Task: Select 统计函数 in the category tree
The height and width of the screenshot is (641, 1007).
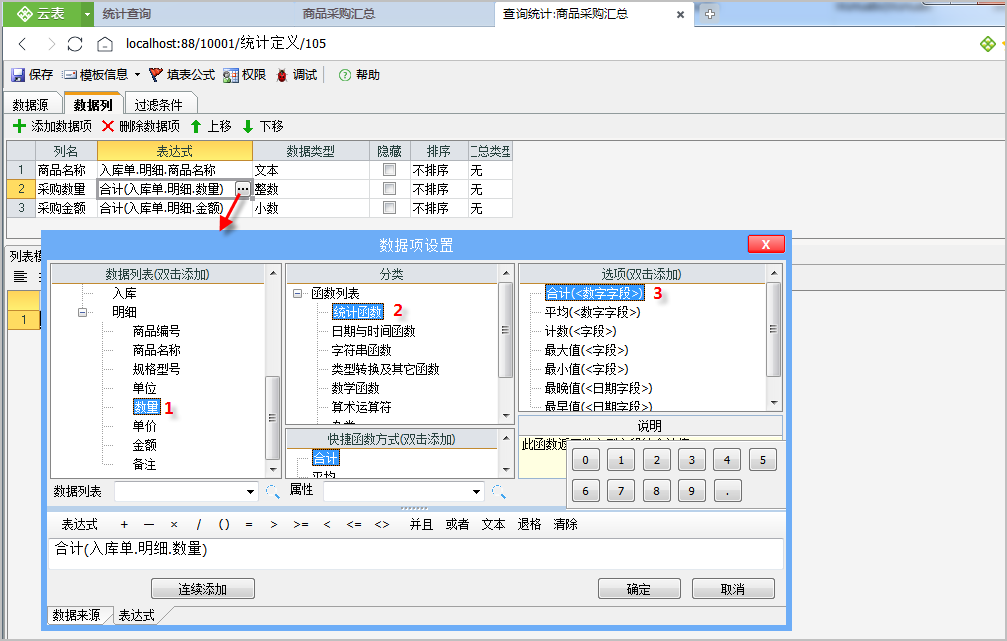Action: tap(358, 312)
